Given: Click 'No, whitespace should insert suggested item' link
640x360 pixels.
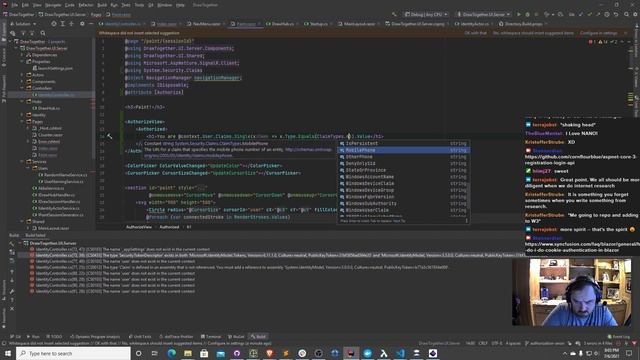Looking at the screenshot, I should (533, 33).
